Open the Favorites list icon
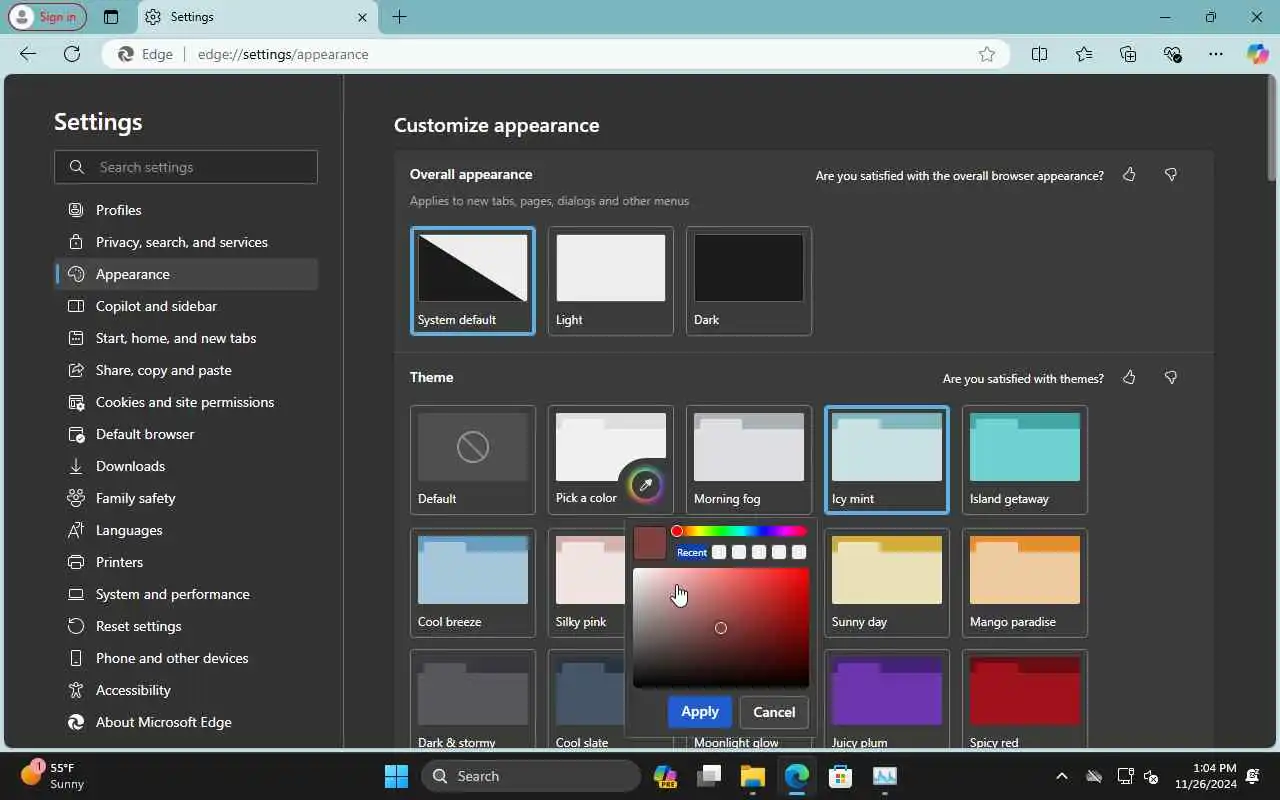 point(1084,54)
